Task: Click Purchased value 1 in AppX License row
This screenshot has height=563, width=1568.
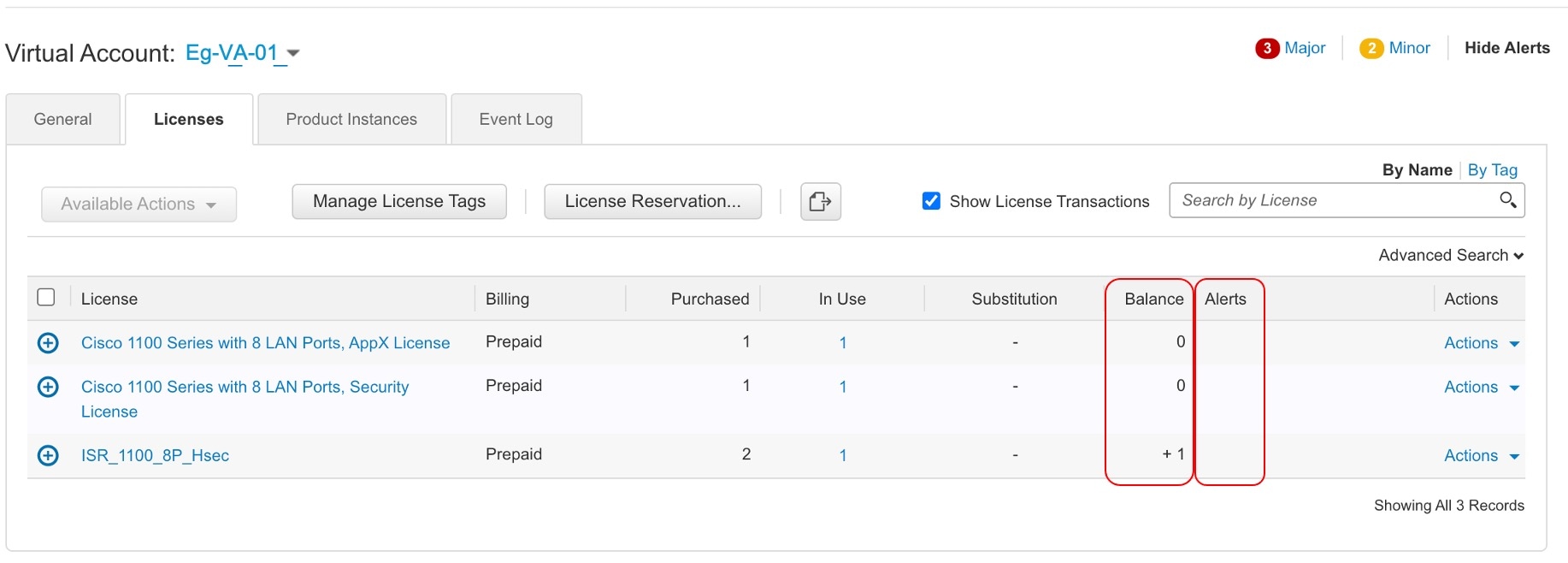Action: click(746, 342)
